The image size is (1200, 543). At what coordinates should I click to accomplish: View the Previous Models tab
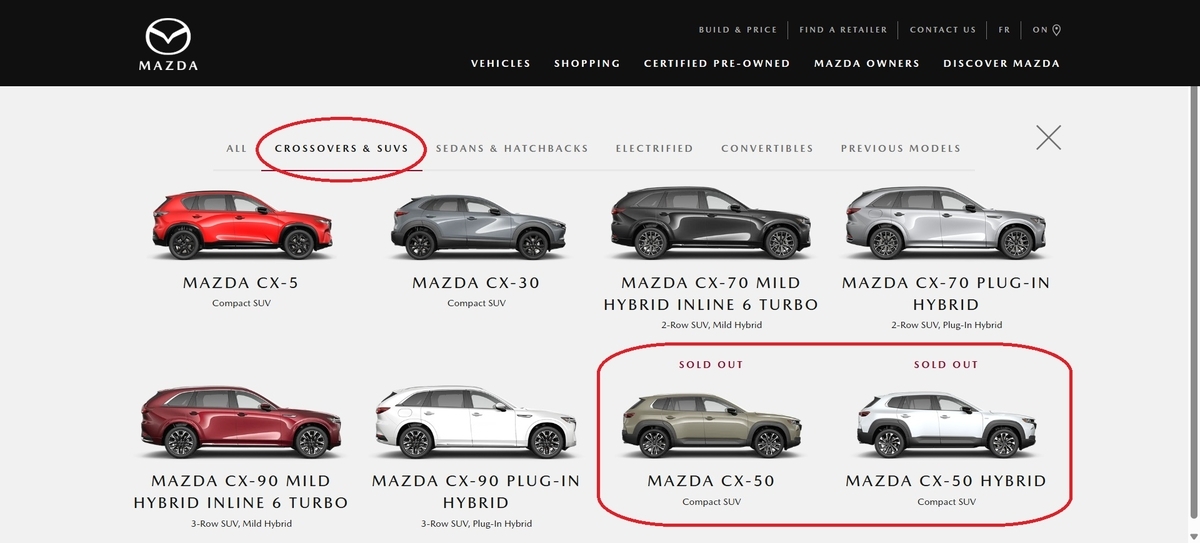[900, 148]
